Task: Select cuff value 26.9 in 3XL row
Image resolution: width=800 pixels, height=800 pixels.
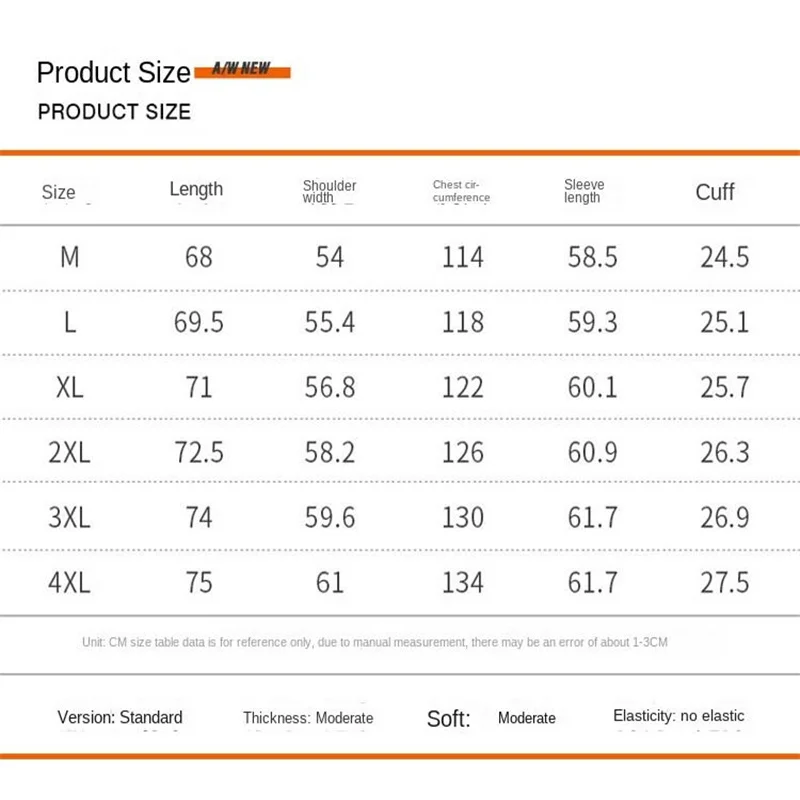Action: coord(724,517)
